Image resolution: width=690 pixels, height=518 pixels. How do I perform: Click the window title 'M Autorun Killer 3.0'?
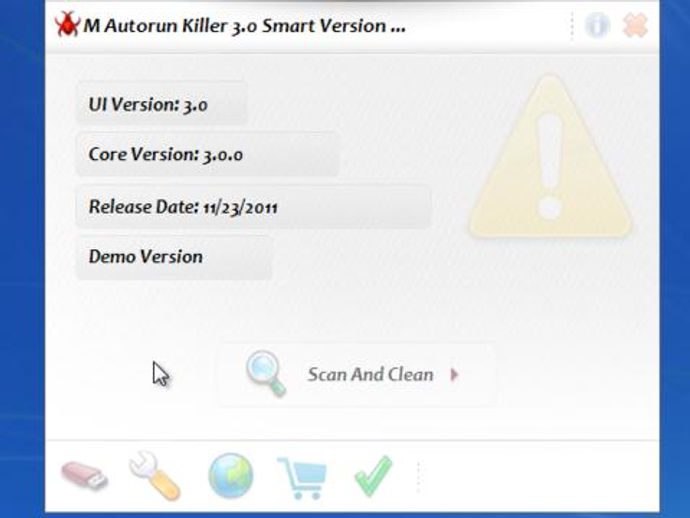(170, 26)
